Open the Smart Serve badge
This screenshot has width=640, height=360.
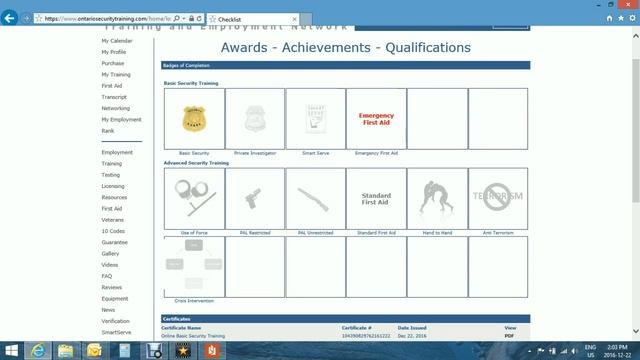pos(316,119)
